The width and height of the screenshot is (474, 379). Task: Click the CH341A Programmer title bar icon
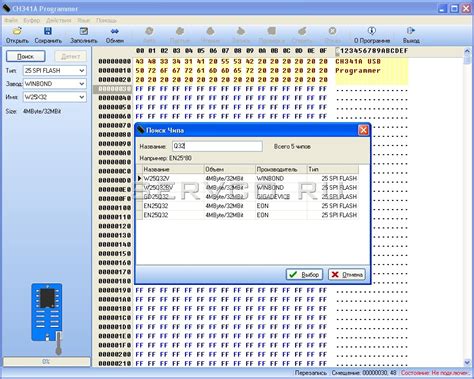tap(7, 8)
